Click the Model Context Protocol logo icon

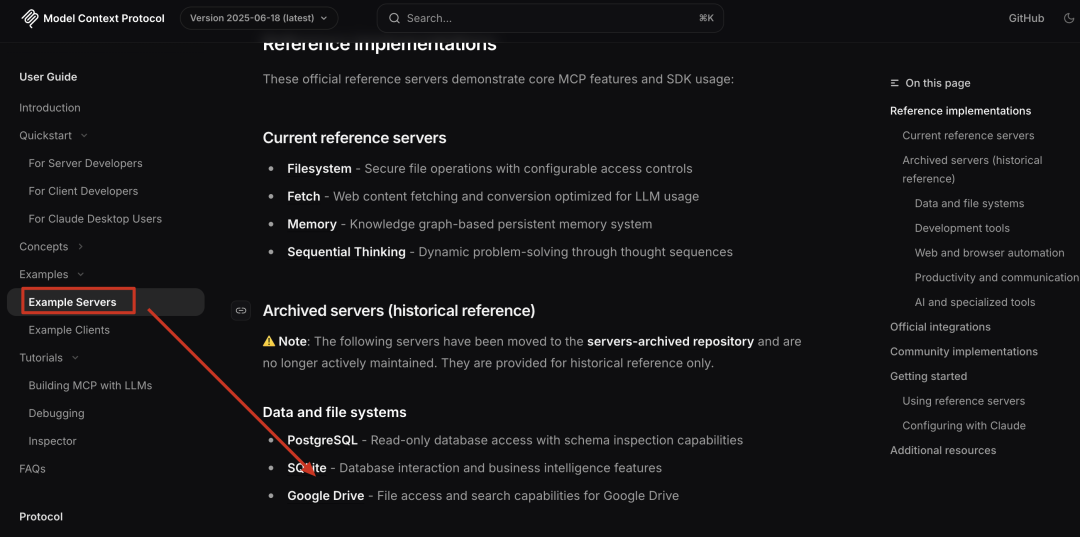click(30, 18)
